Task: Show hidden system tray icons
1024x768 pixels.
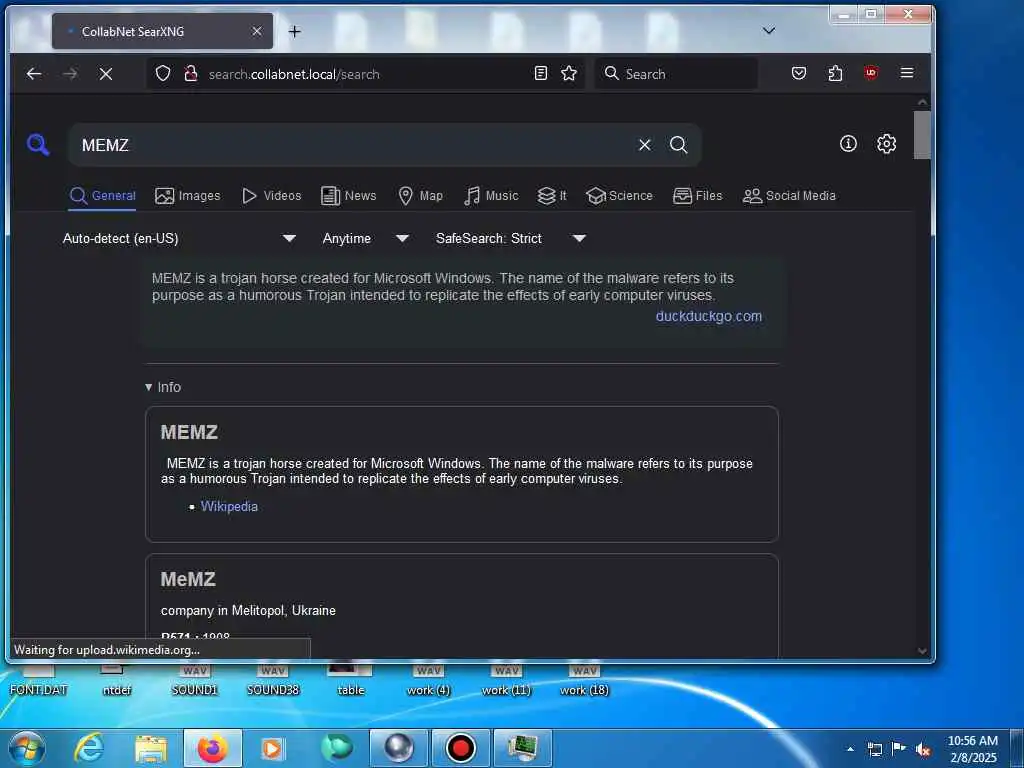Action: pos(850,750)
